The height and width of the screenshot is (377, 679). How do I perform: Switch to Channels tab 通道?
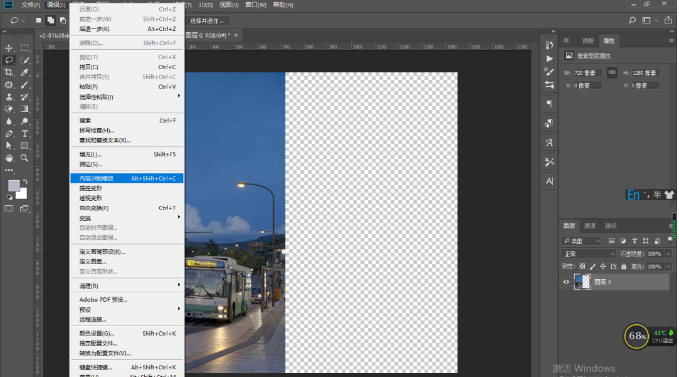point(589,226)
